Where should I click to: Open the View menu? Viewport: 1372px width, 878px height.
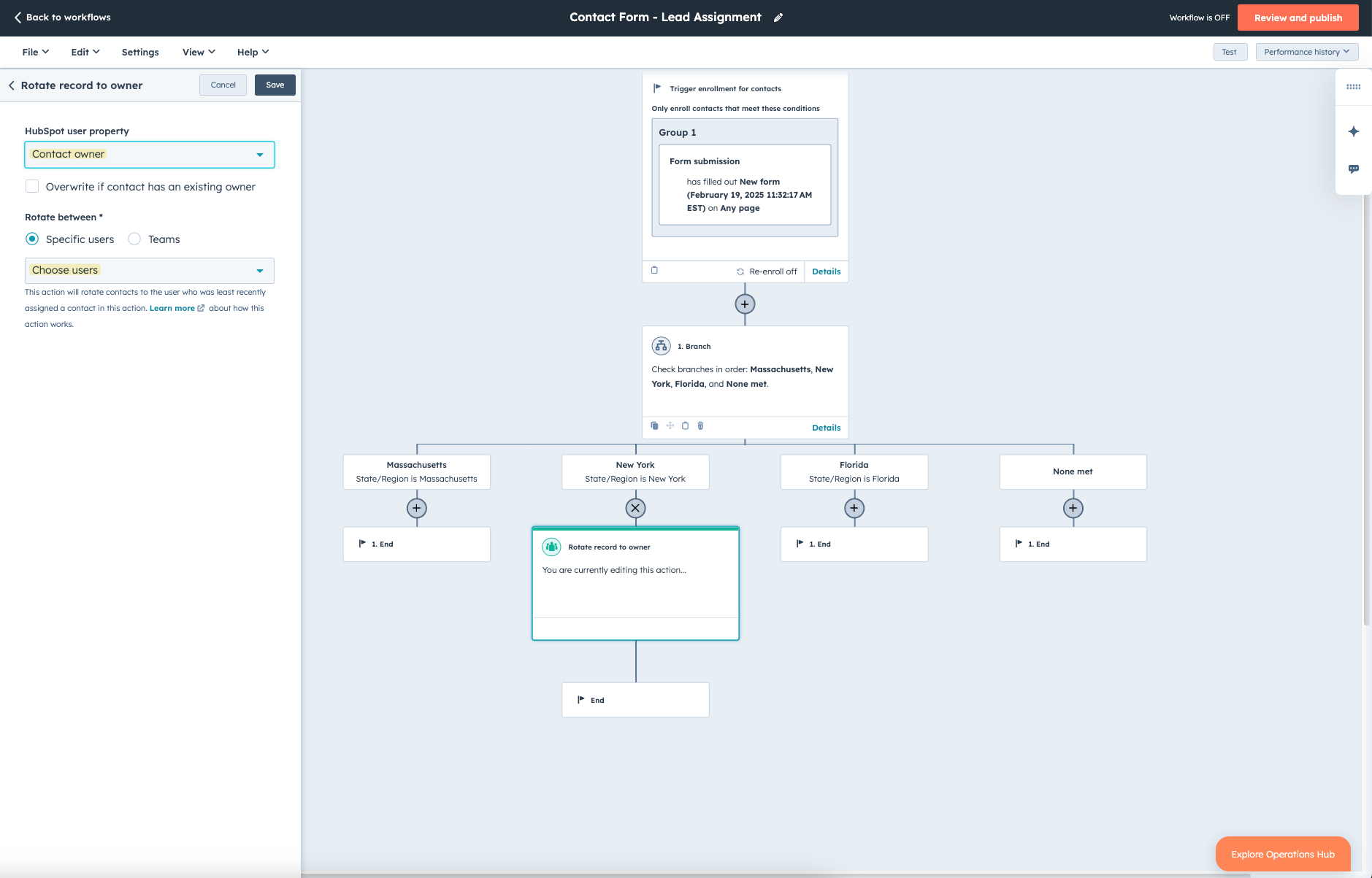pos(199,52)
